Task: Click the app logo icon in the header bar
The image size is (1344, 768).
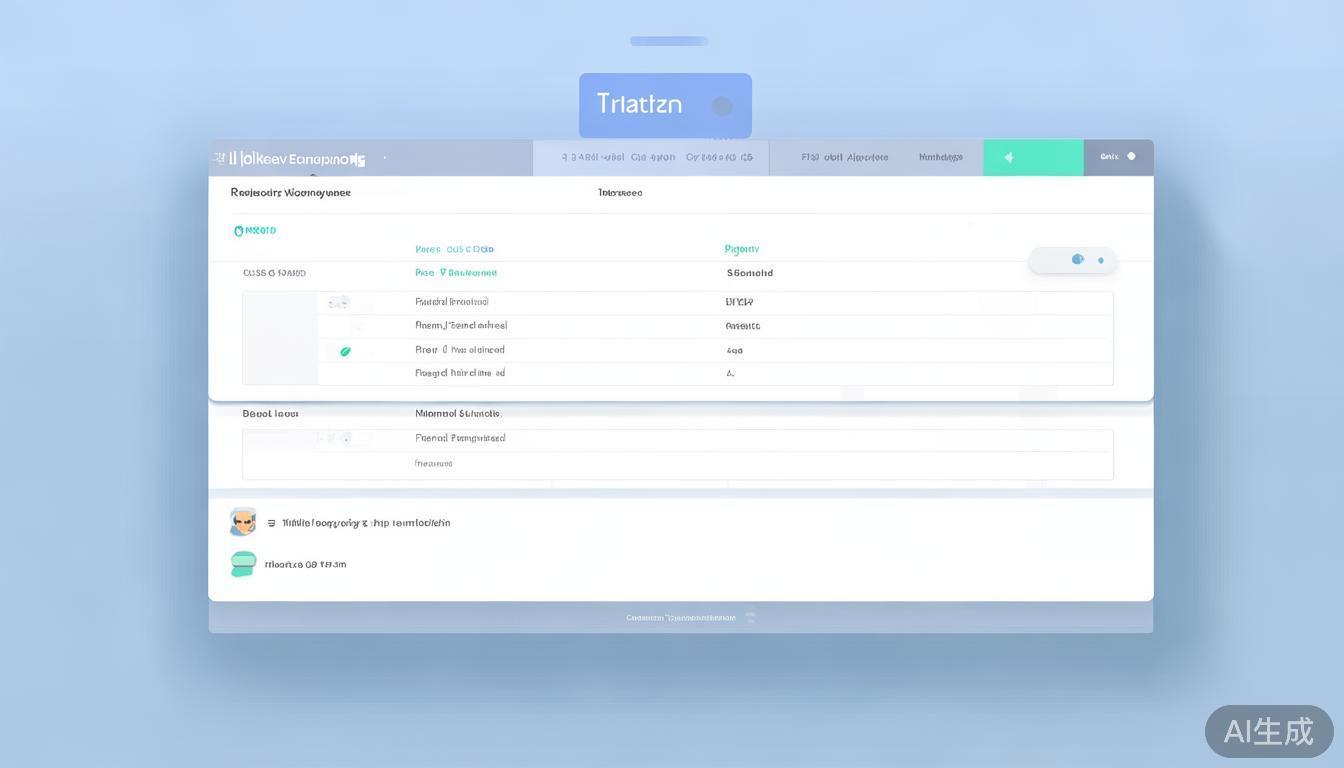Action: [221, 158]
